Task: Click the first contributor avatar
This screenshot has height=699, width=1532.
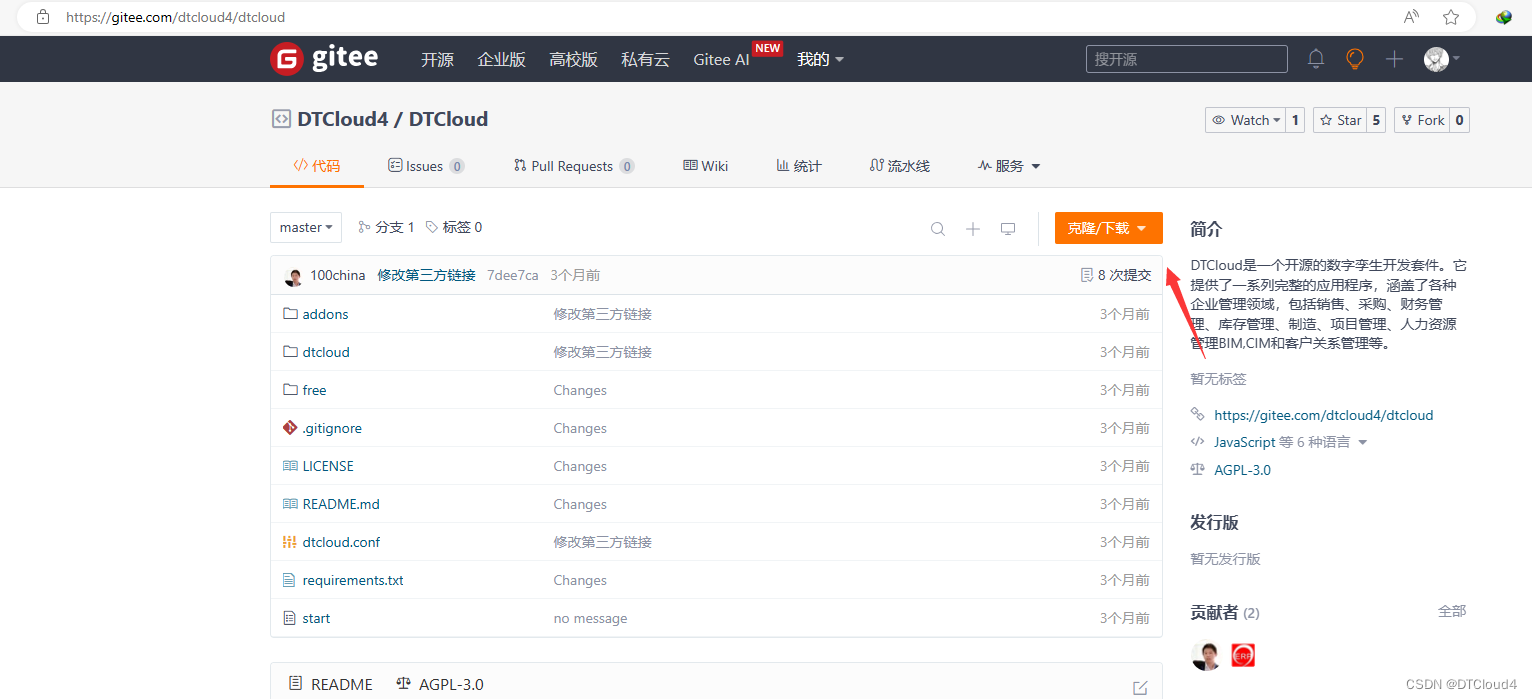Action: click(1205, 655)
